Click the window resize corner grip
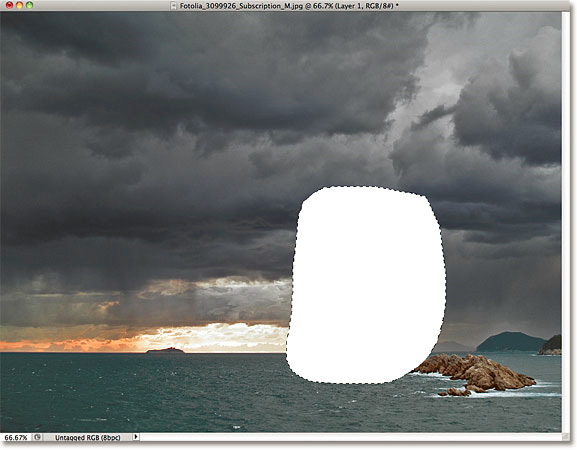 [x=566, y=437]
